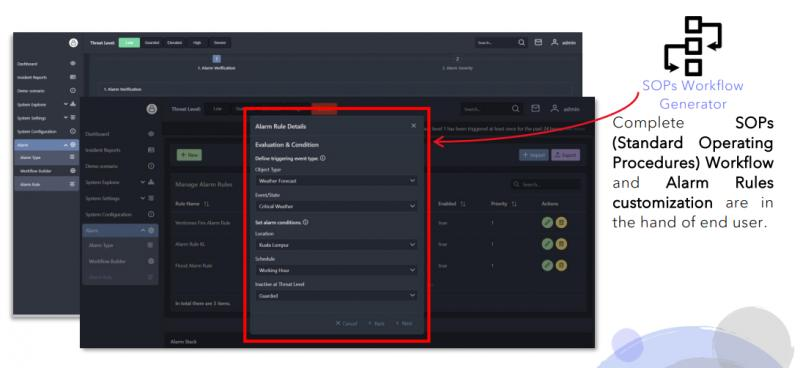800x368 pixels.
Task: Open Demo scenario icon in back window sidebar
Action: [73, 91]
